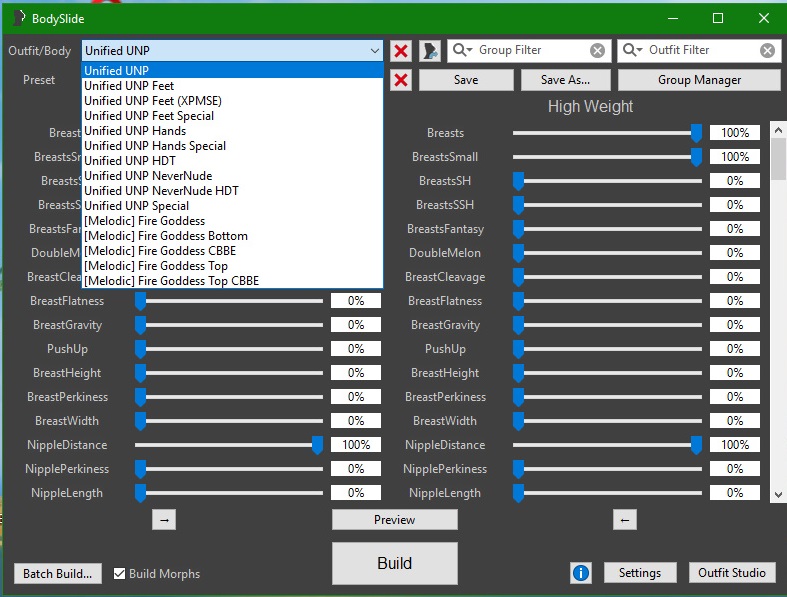Image resolution: width=787 pixels, height=597 pixels.
Task: Click the Save As... button
Action: pyautogui.click(x=566, y=80)
